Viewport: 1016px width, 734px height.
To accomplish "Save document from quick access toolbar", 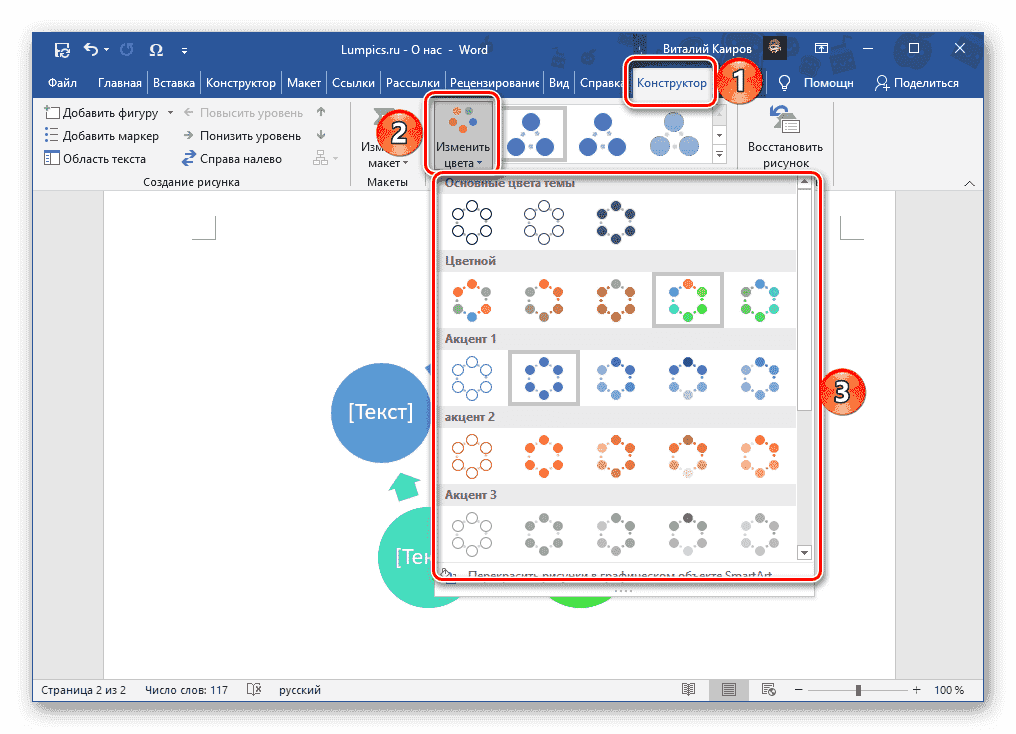I will [x=61, y=49].
